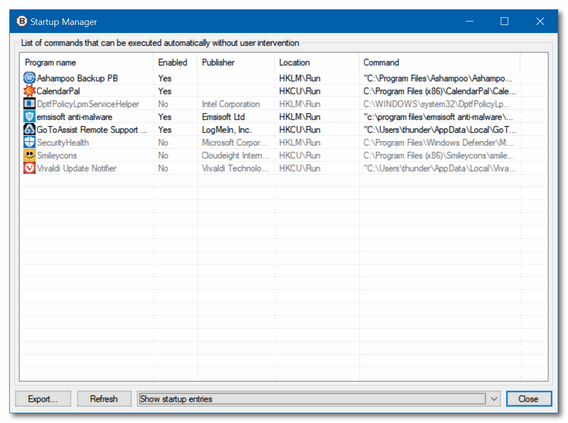Select the Emsisoft Ltd publisher cell
The image size is (568, 423).
point(223,117)
